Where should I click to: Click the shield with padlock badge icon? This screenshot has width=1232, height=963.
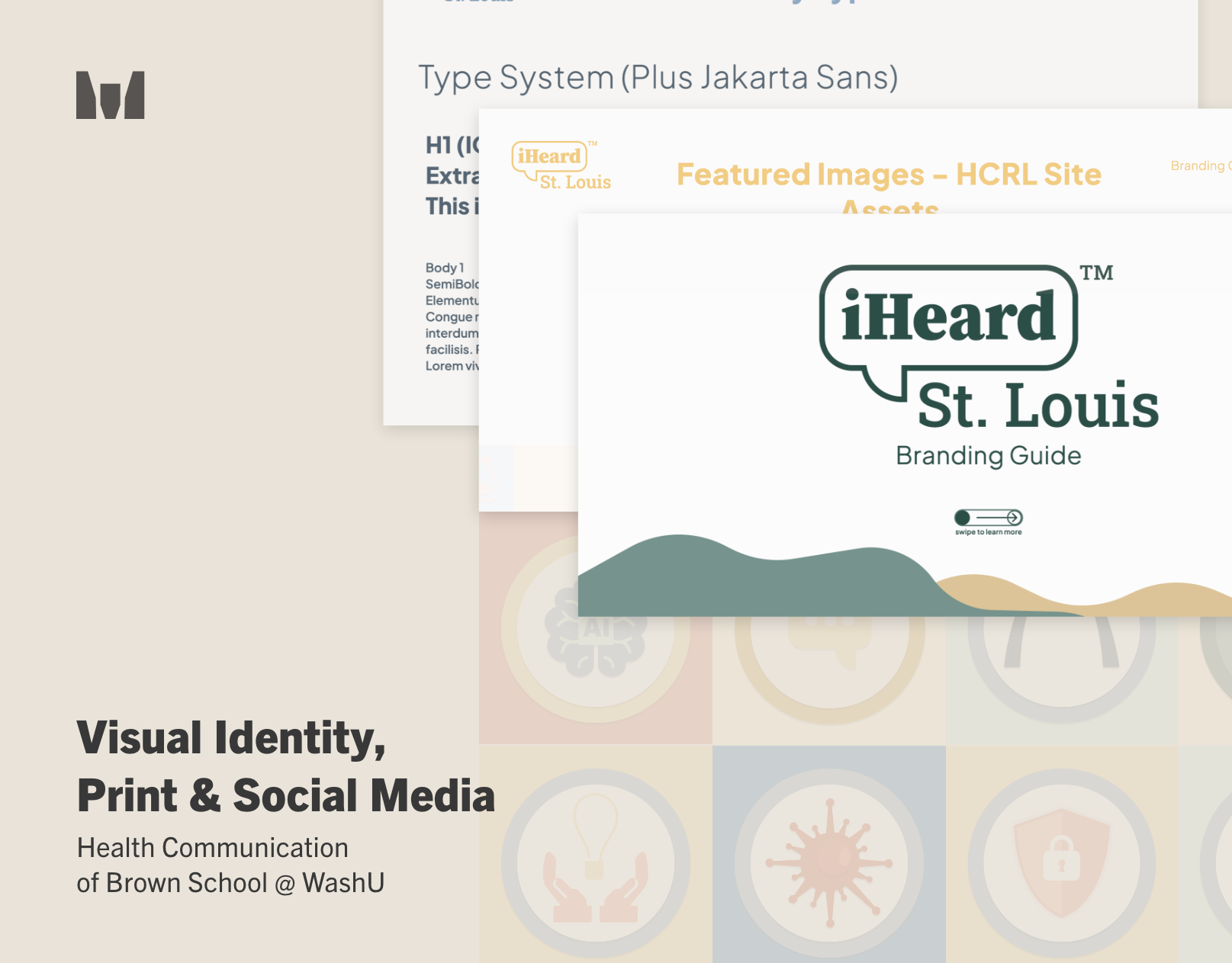1062,863
